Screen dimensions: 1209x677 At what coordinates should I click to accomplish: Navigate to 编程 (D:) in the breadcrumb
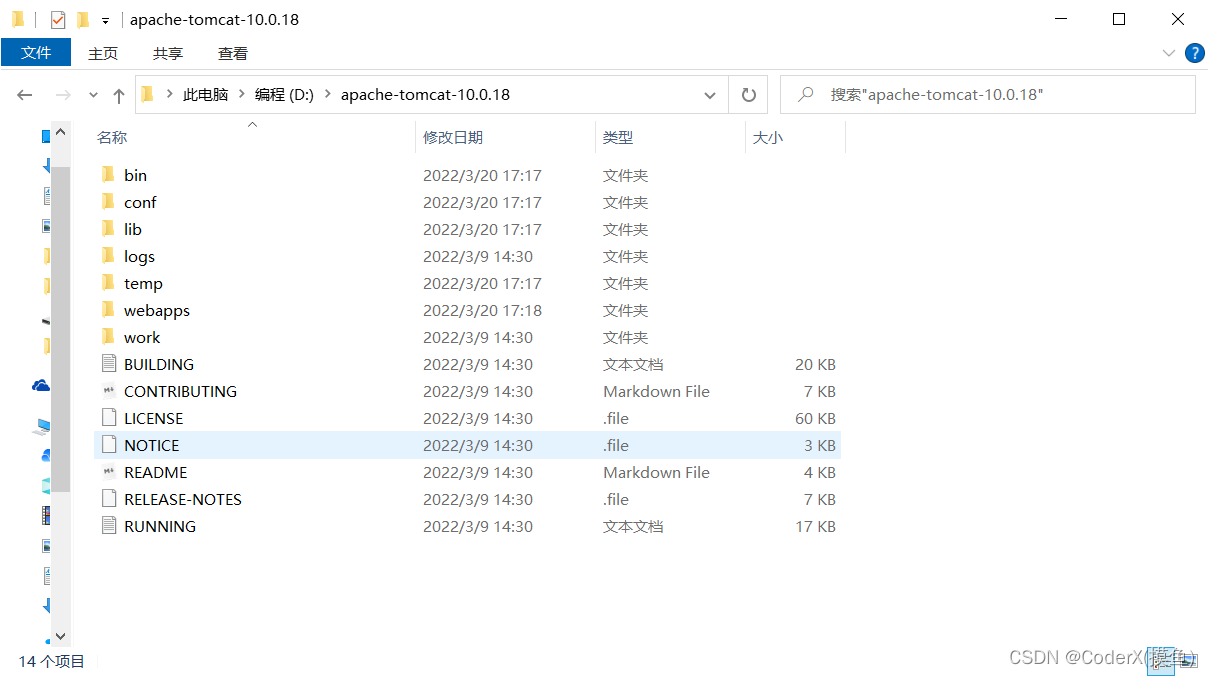pos(284,94)
